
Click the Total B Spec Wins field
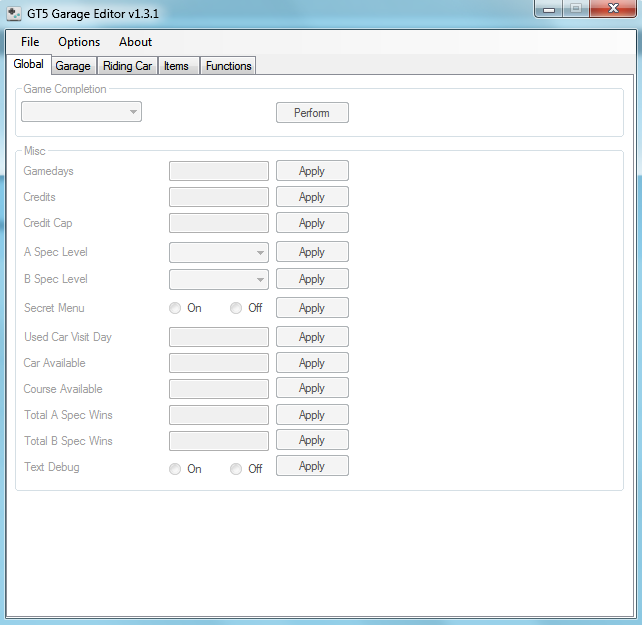coord(219,441)
